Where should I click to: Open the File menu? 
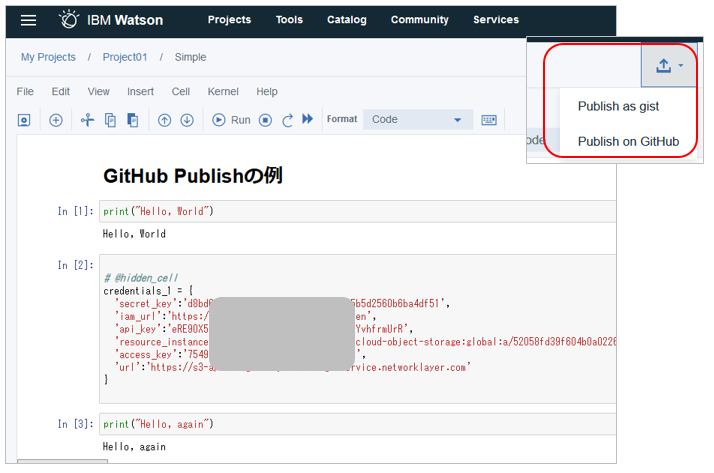click(x=25, y=92)
